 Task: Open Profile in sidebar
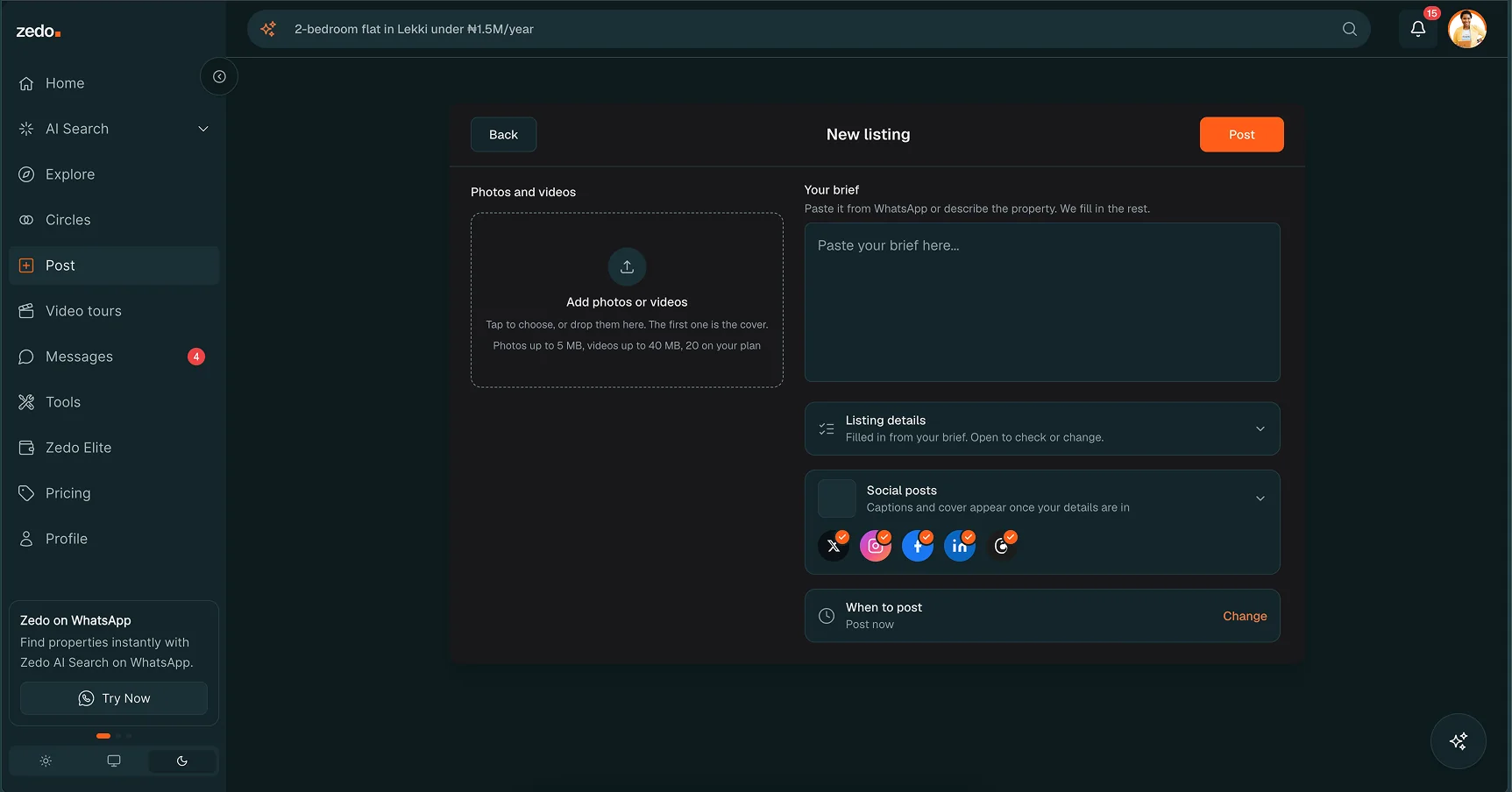[114, 539]
